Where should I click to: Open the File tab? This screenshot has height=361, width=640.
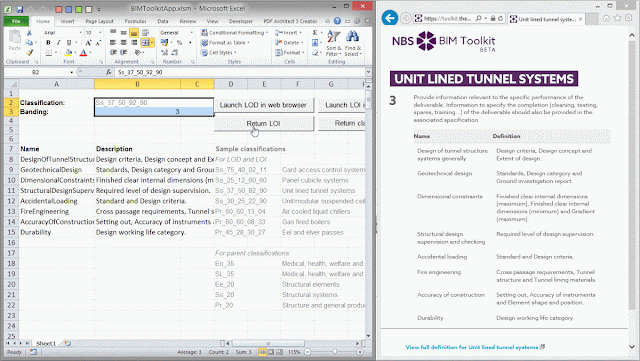[x=16, y=21]
